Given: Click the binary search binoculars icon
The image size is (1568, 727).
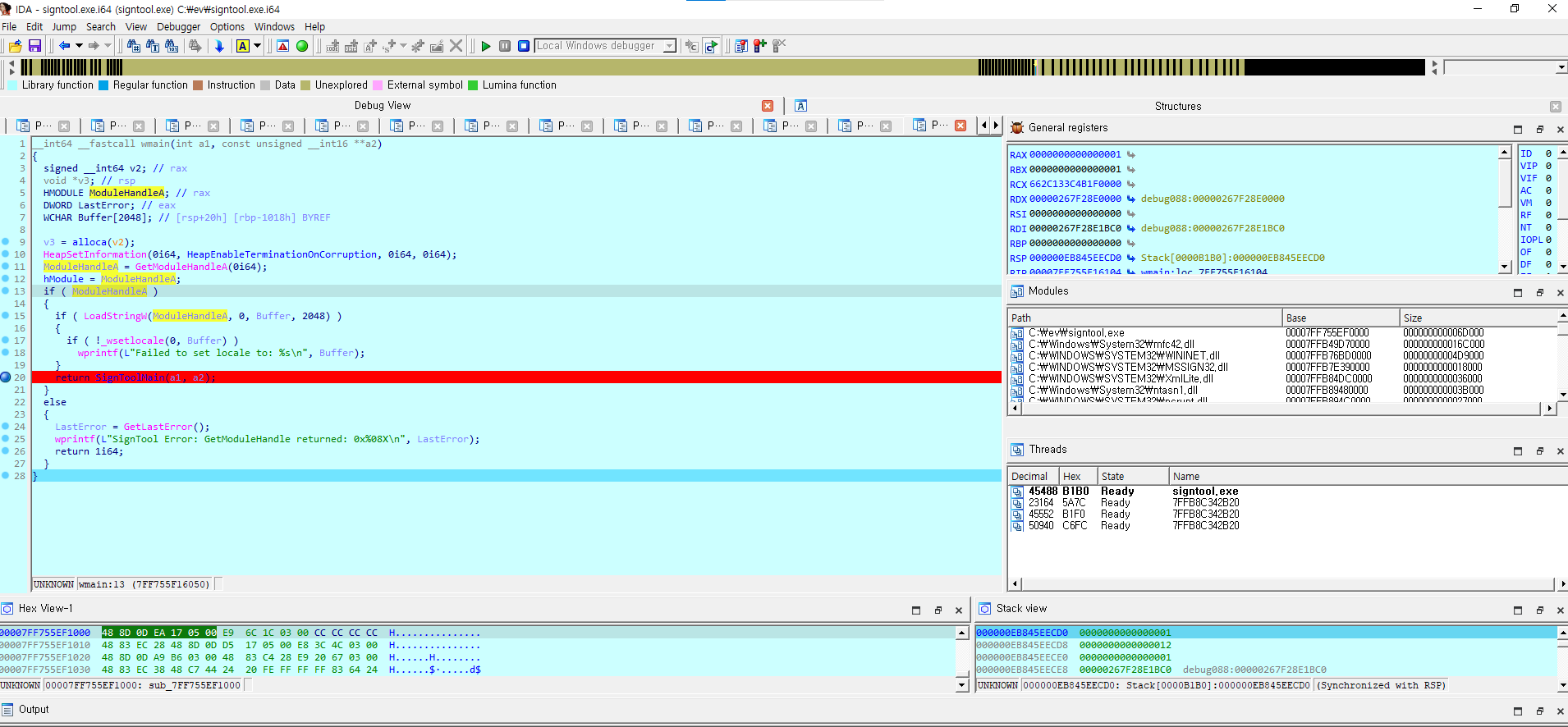Looking at the screenshot, I should click(172, 46).
